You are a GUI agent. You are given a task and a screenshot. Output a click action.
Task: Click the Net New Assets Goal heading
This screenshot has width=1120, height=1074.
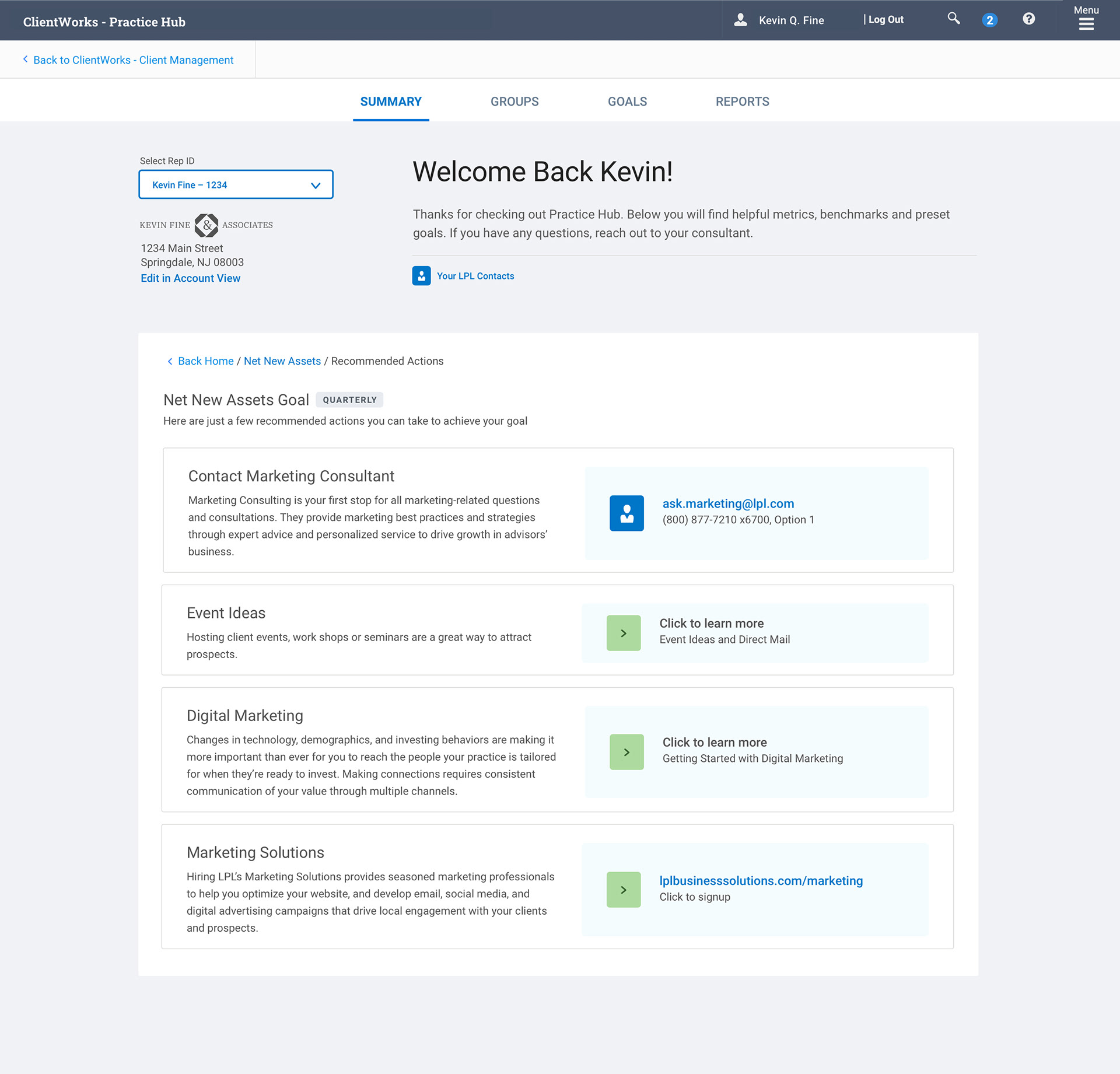[x=236, y=400]
